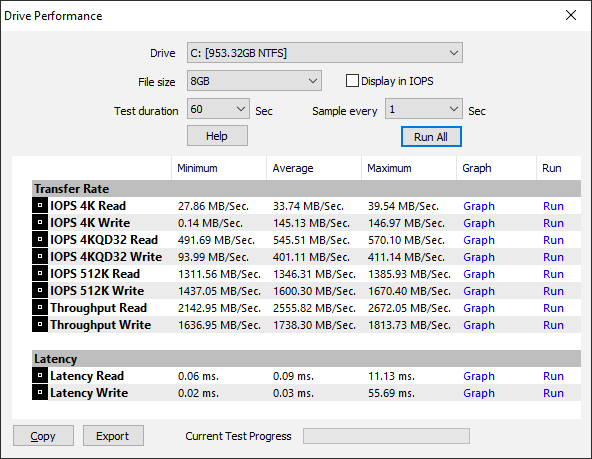Run the Throughput Write test

(x=553, y=325)
